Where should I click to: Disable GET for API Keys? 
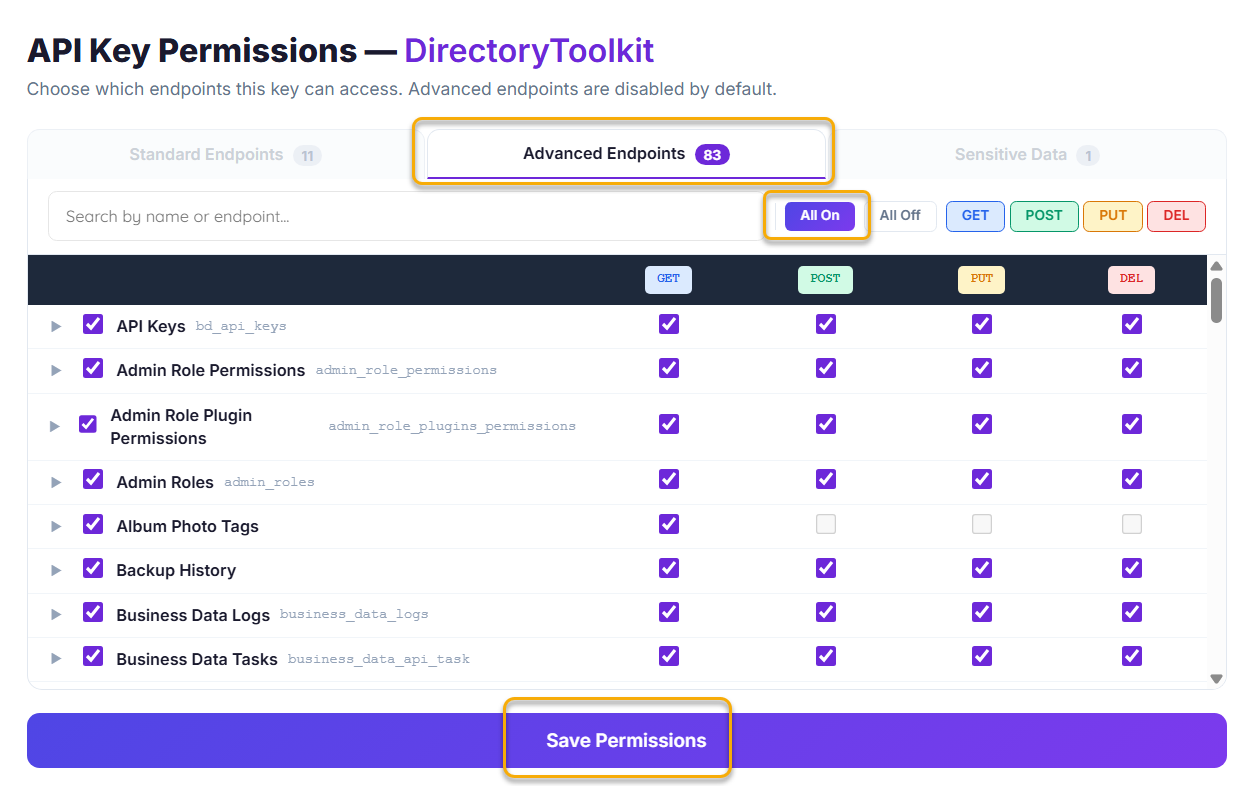coord(669,324)
